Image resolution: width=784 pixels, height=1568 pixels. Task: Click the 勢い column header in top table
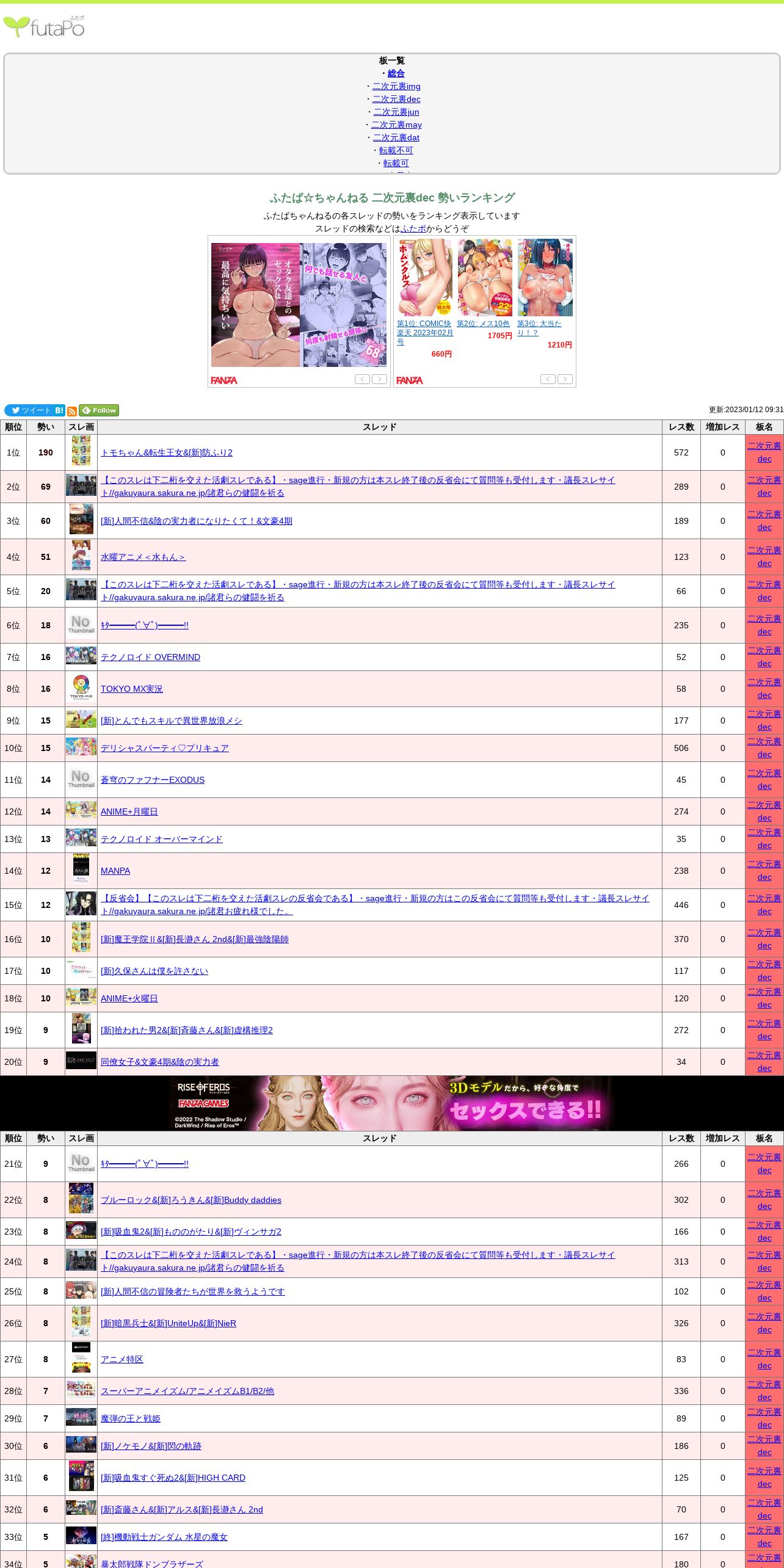tap(46, 427)
